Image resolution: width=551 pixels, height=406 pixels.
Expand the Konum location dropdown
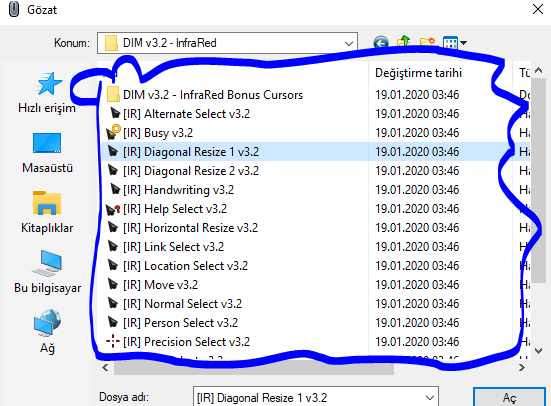coord(349,43)
